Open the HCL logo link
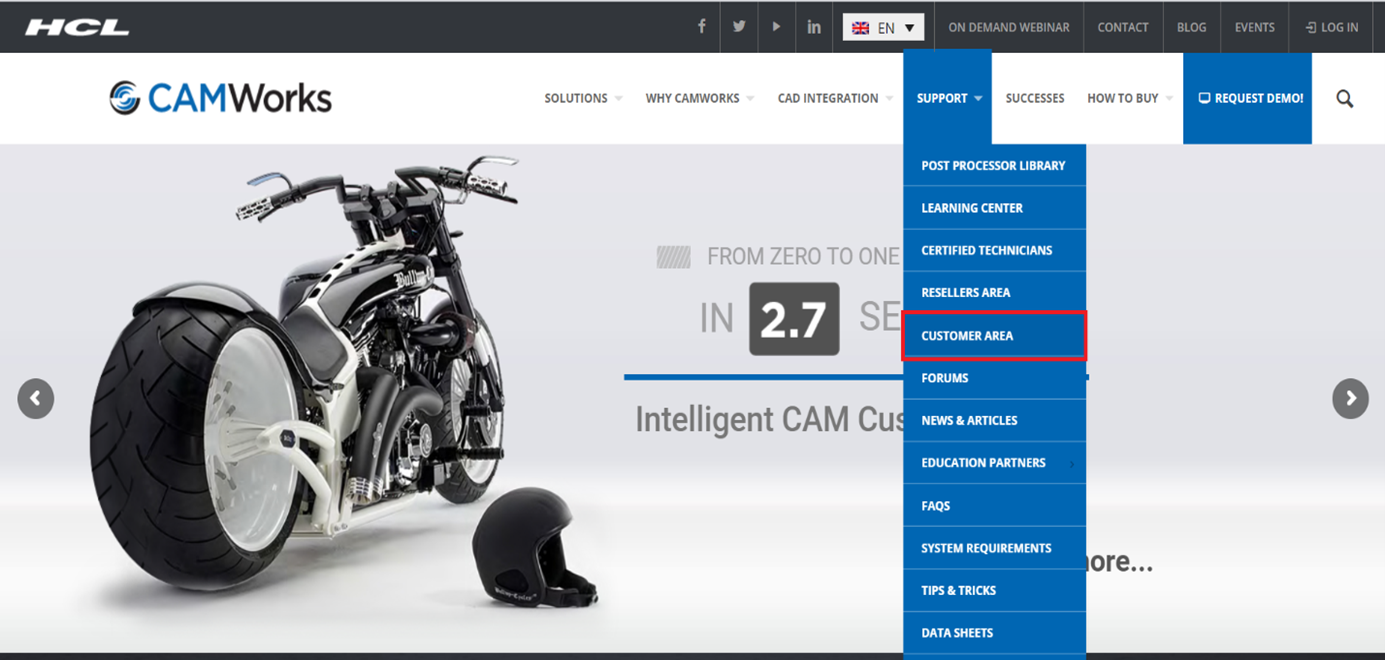The height and width of the screenshot is (660, 1385). point(77,27)
